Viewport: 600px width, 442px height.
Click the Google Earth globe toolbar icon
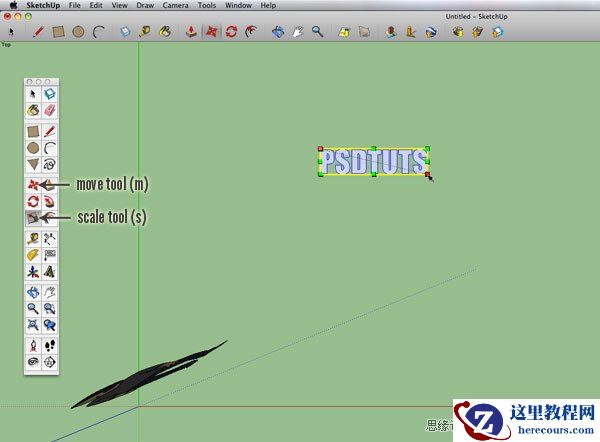pos(431,31)
